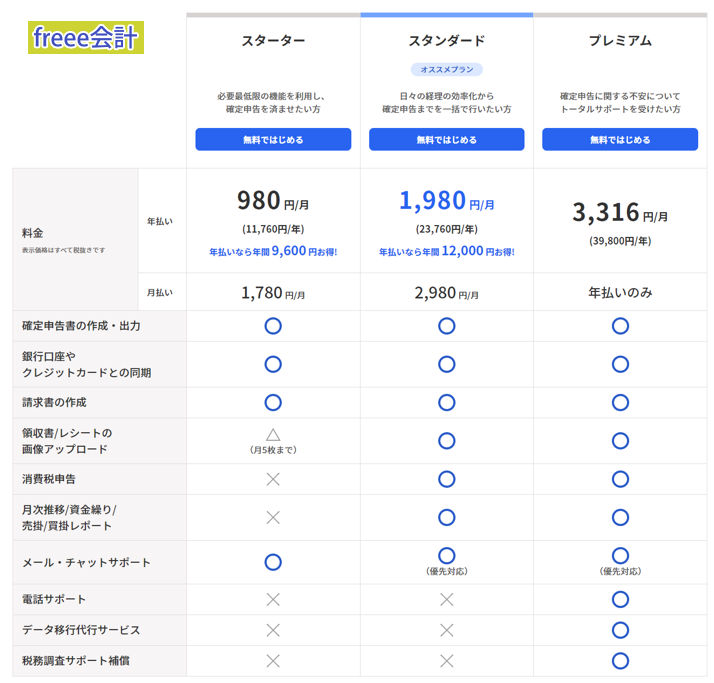Click the (月5枚まで) note
Viewport: 714px width, 683px height.
click(273, 450)
